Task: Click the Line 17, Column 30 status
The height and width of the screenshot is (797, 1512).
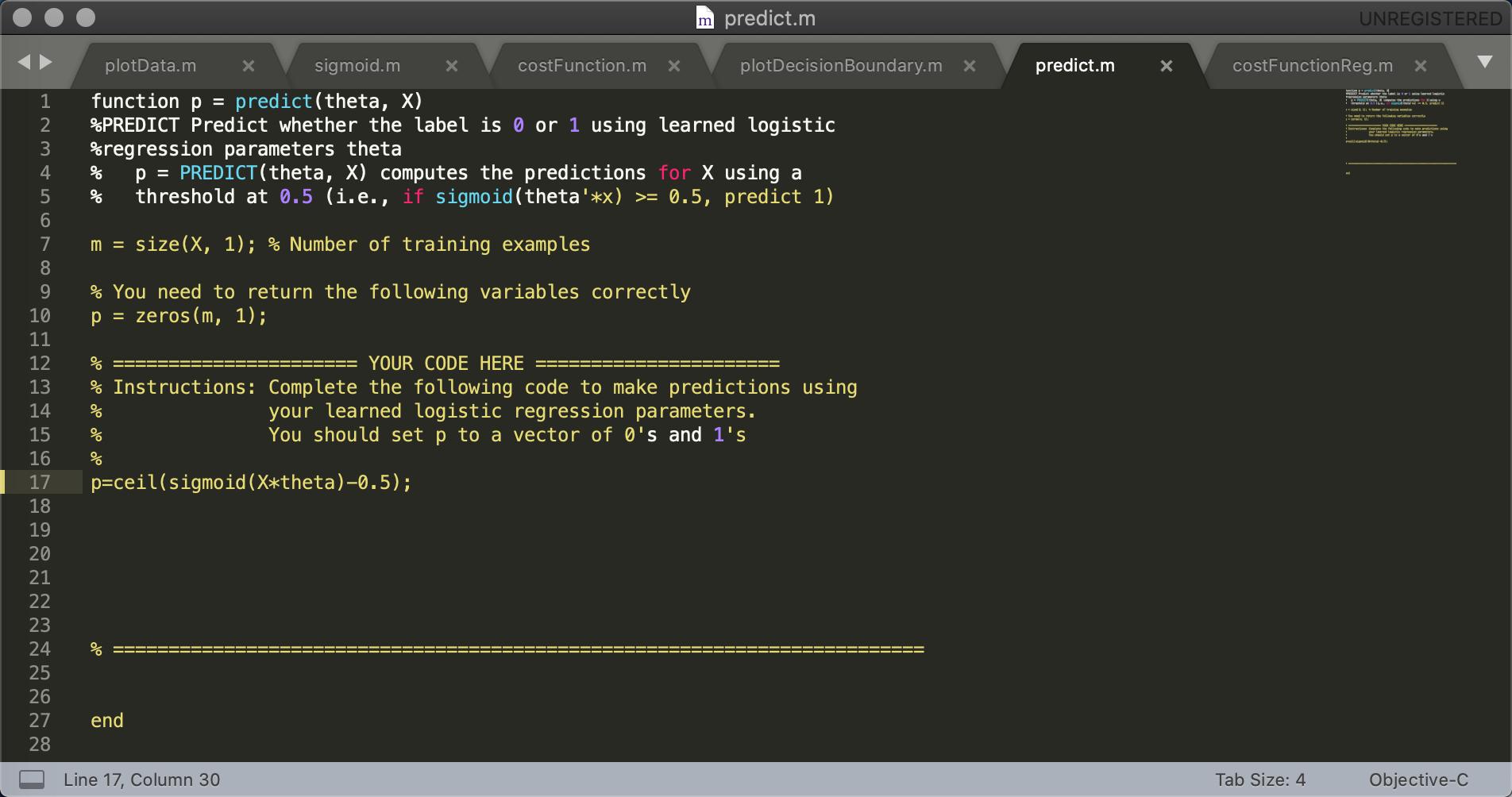Action: 141,780
